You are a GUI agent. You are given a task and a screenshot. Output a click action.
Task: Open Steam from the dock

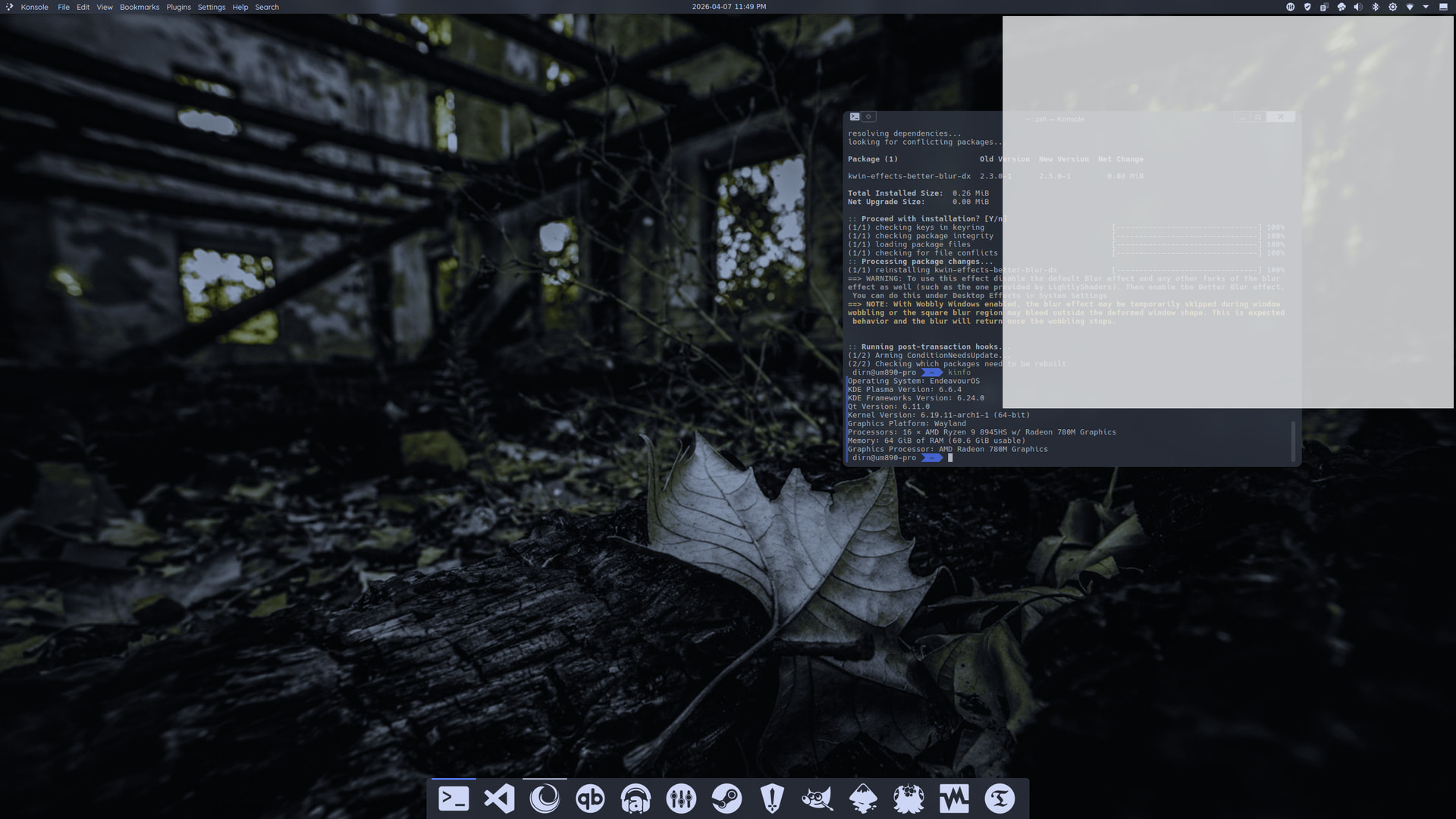pyautogui.click(x=726, y=799)
